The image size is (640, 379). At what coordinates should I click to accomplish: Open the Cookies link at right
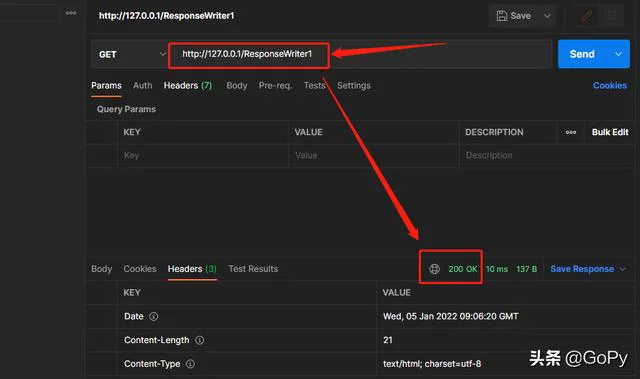pos(610,86)
